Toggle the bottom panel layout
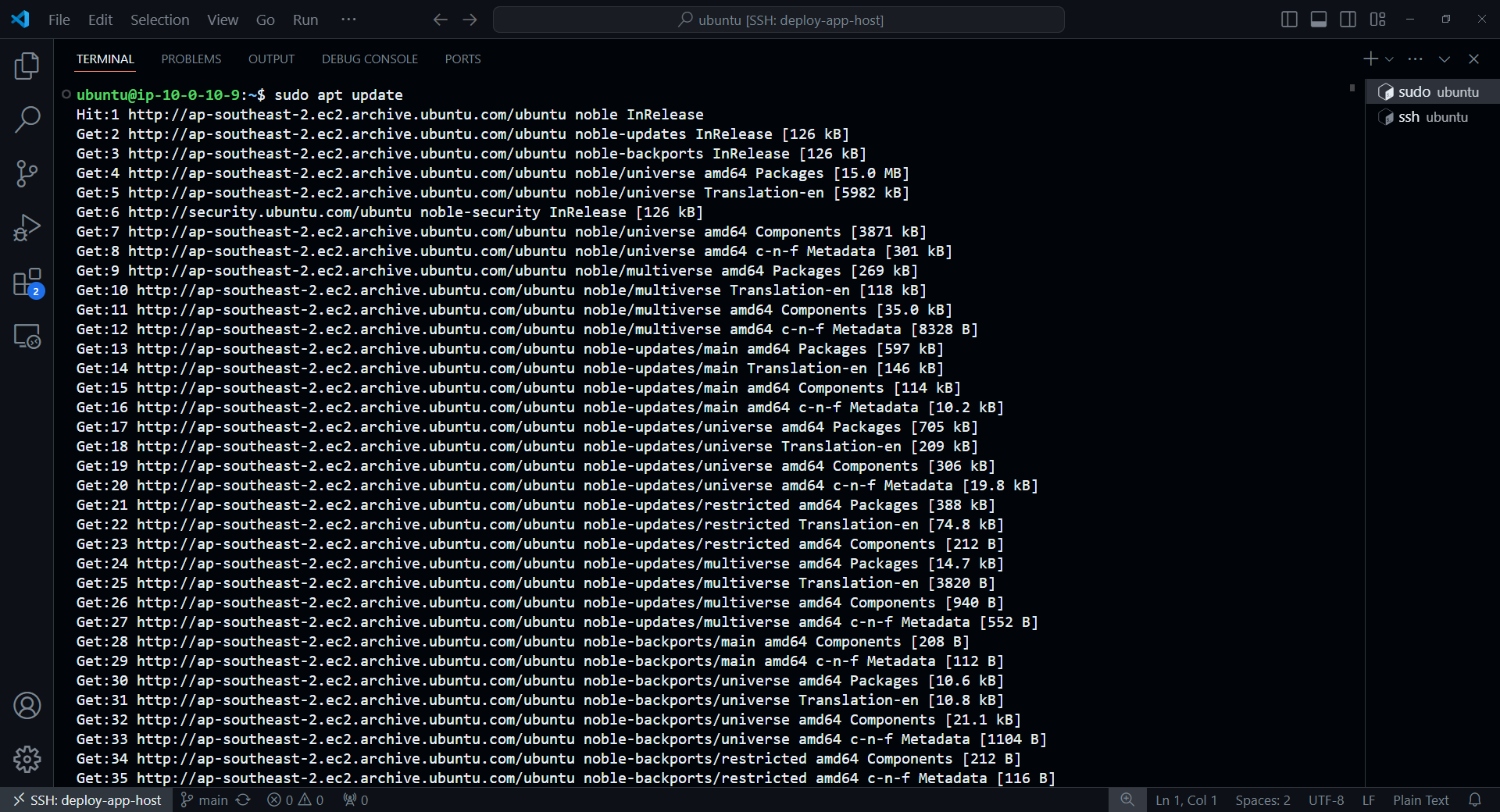The width and height of the screenshot is (1500, 812). (x=1319, y=20)
